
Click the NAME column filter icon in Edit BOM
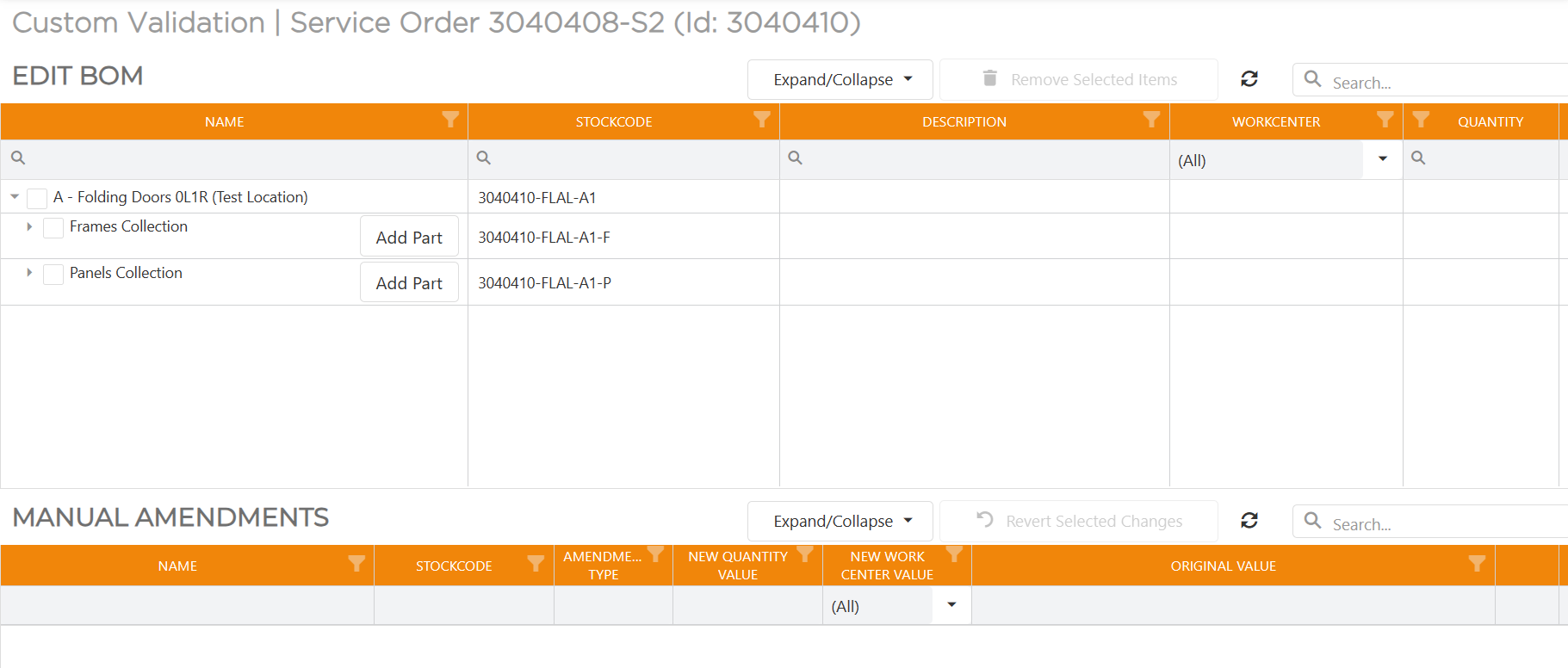[x=450, y=120]
